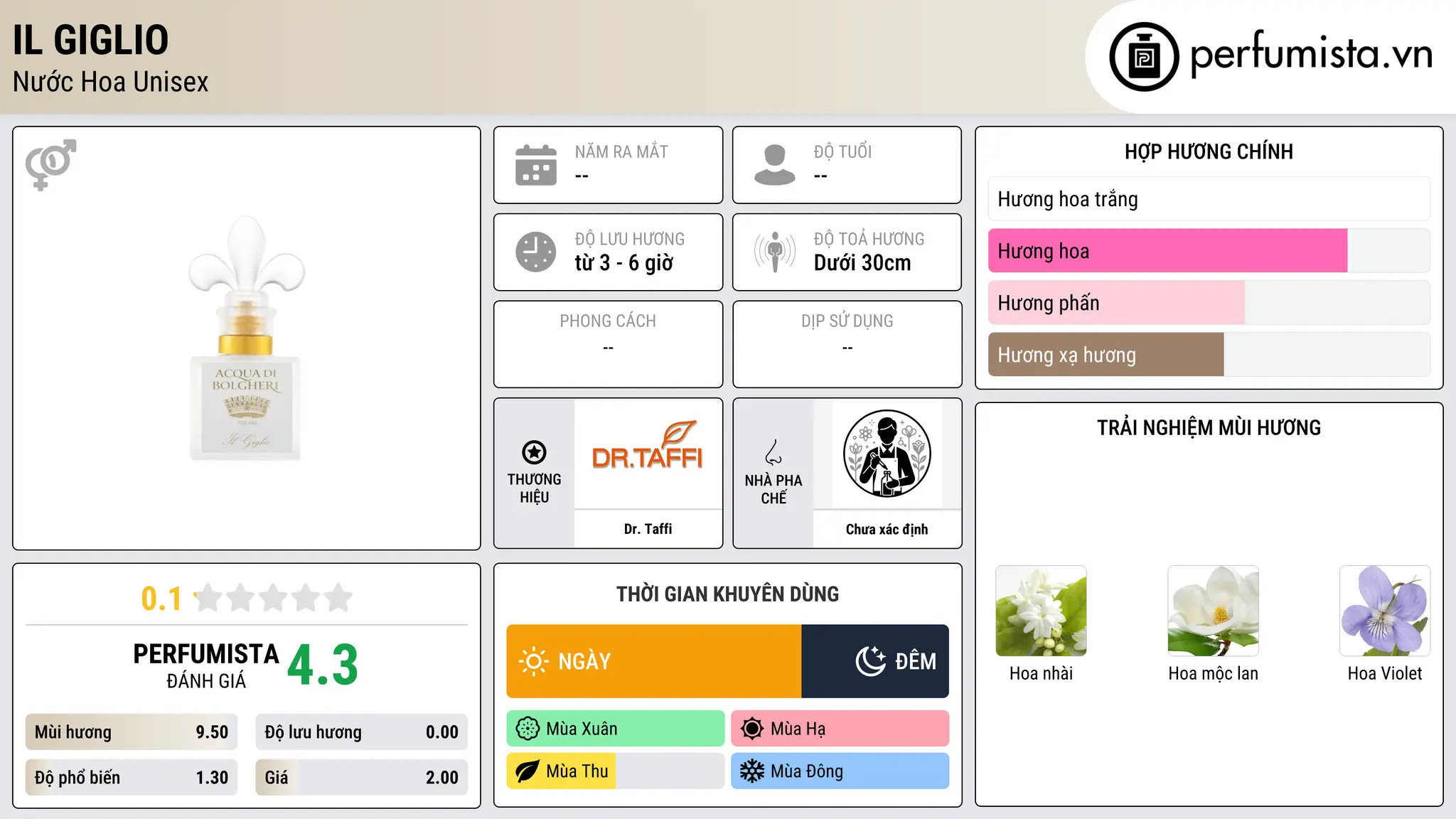Click the moon icon beside Đêm

coord(871,661)
